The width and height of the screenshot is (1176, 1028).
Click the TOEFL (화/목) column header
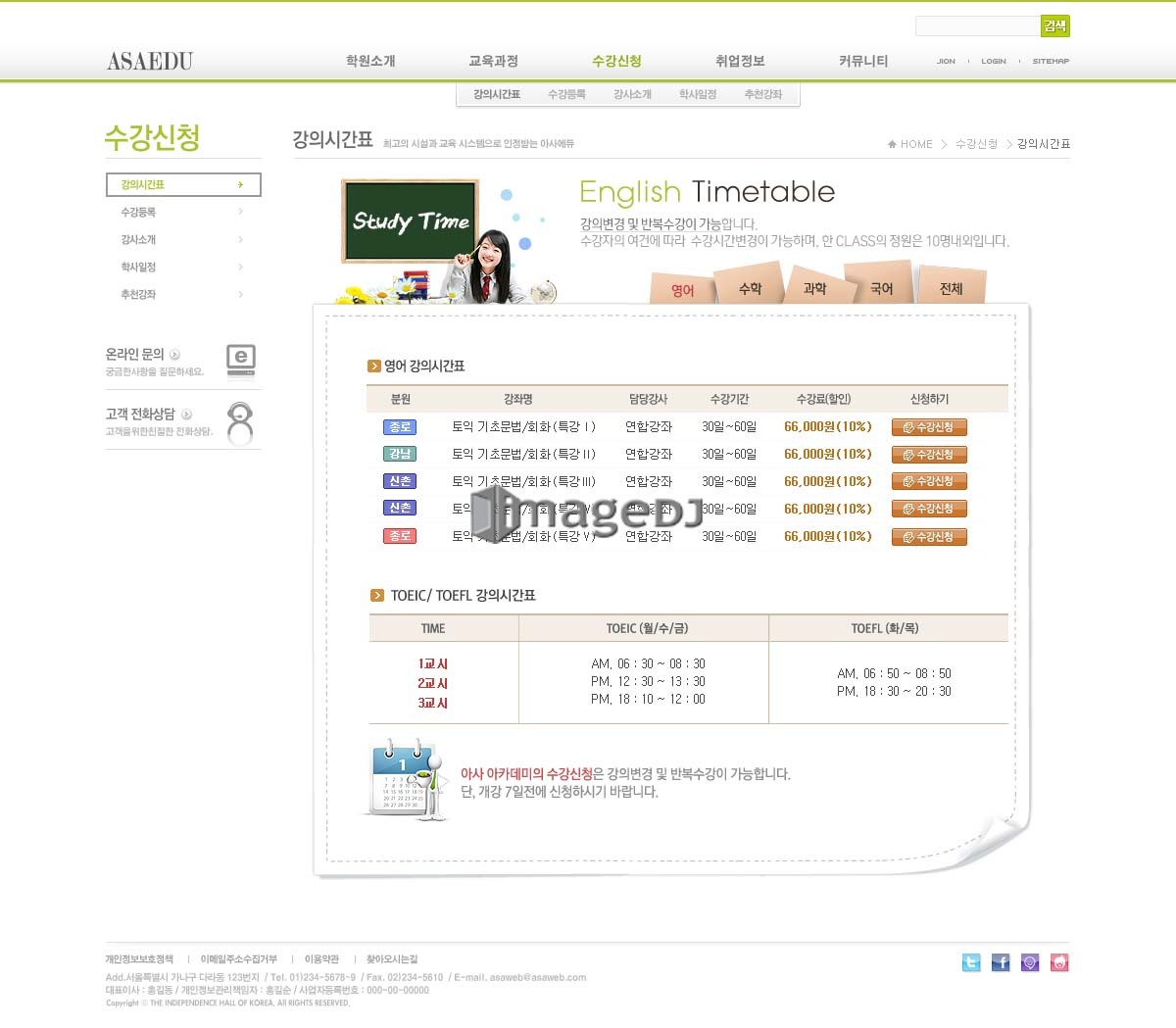point(885,628)
